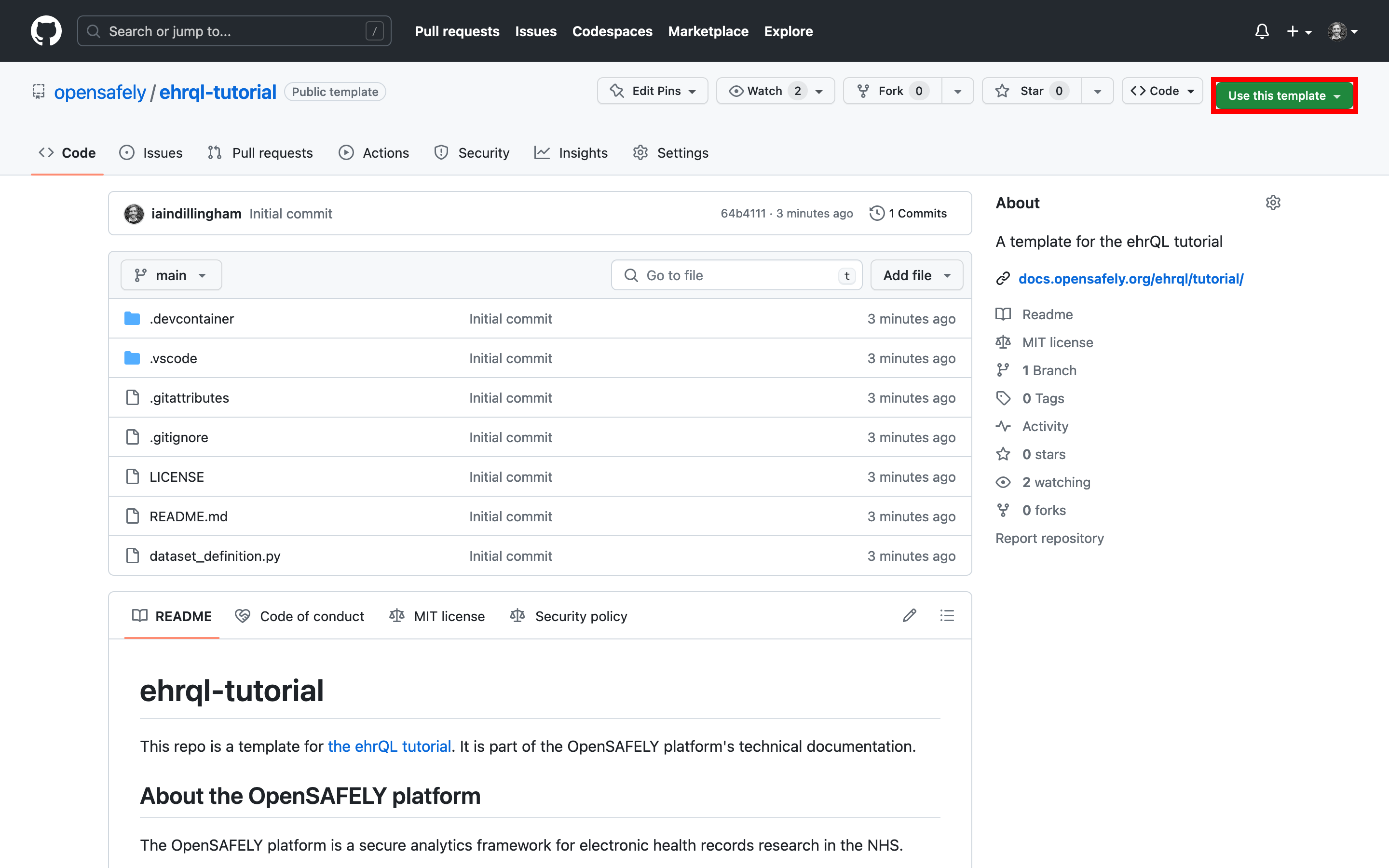Click the iaindillingham commit avatar

[x=134, y=214]
